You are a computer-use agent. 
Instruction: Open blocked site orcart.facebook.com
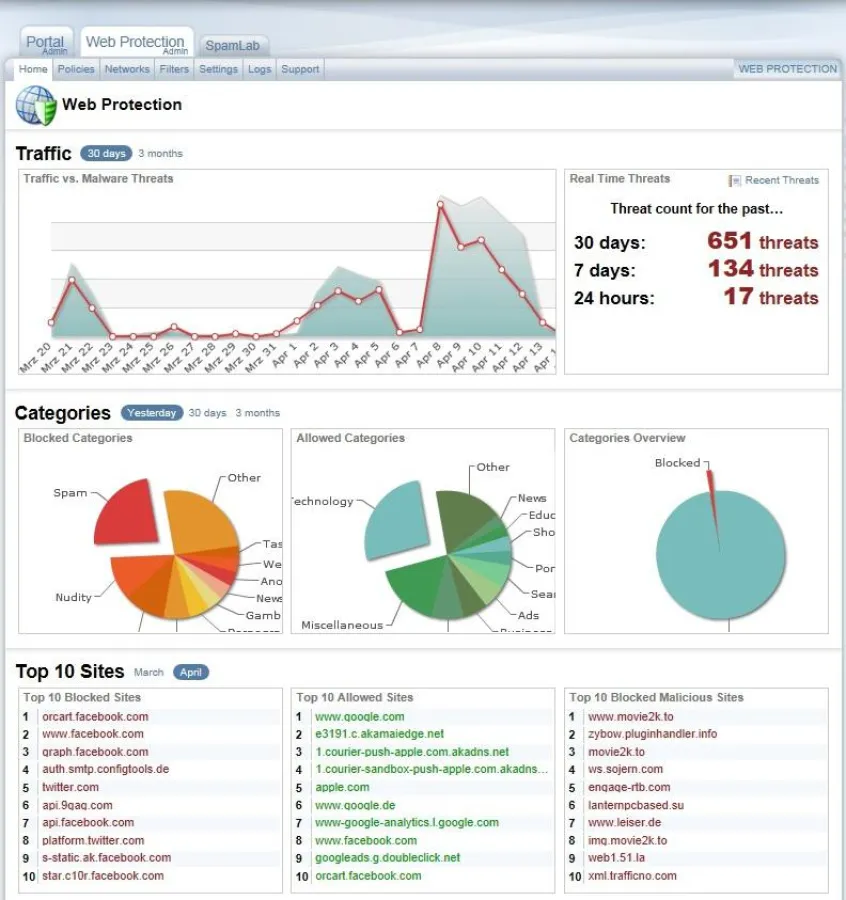95,716
